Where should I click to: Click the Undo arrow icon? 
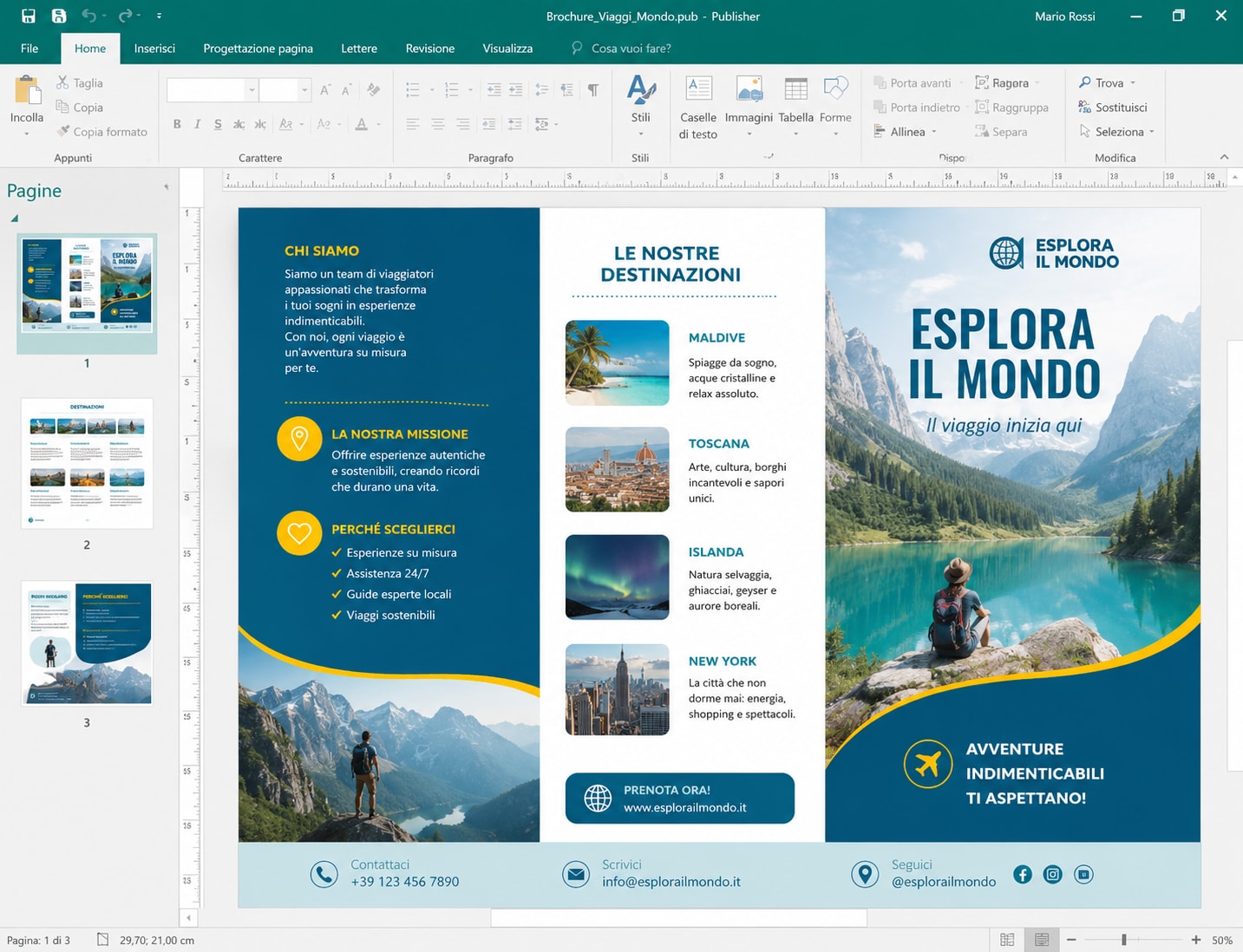click(88, 16)
